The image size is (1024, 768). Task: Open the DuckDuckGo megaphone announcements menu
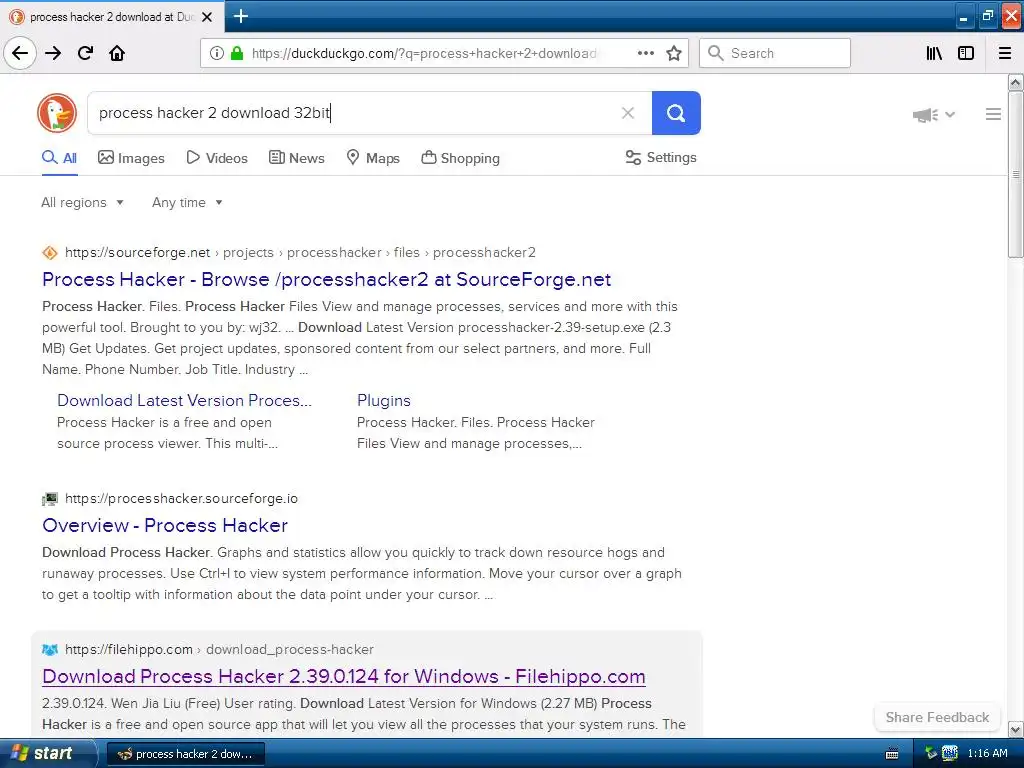[x=933, y=115]
